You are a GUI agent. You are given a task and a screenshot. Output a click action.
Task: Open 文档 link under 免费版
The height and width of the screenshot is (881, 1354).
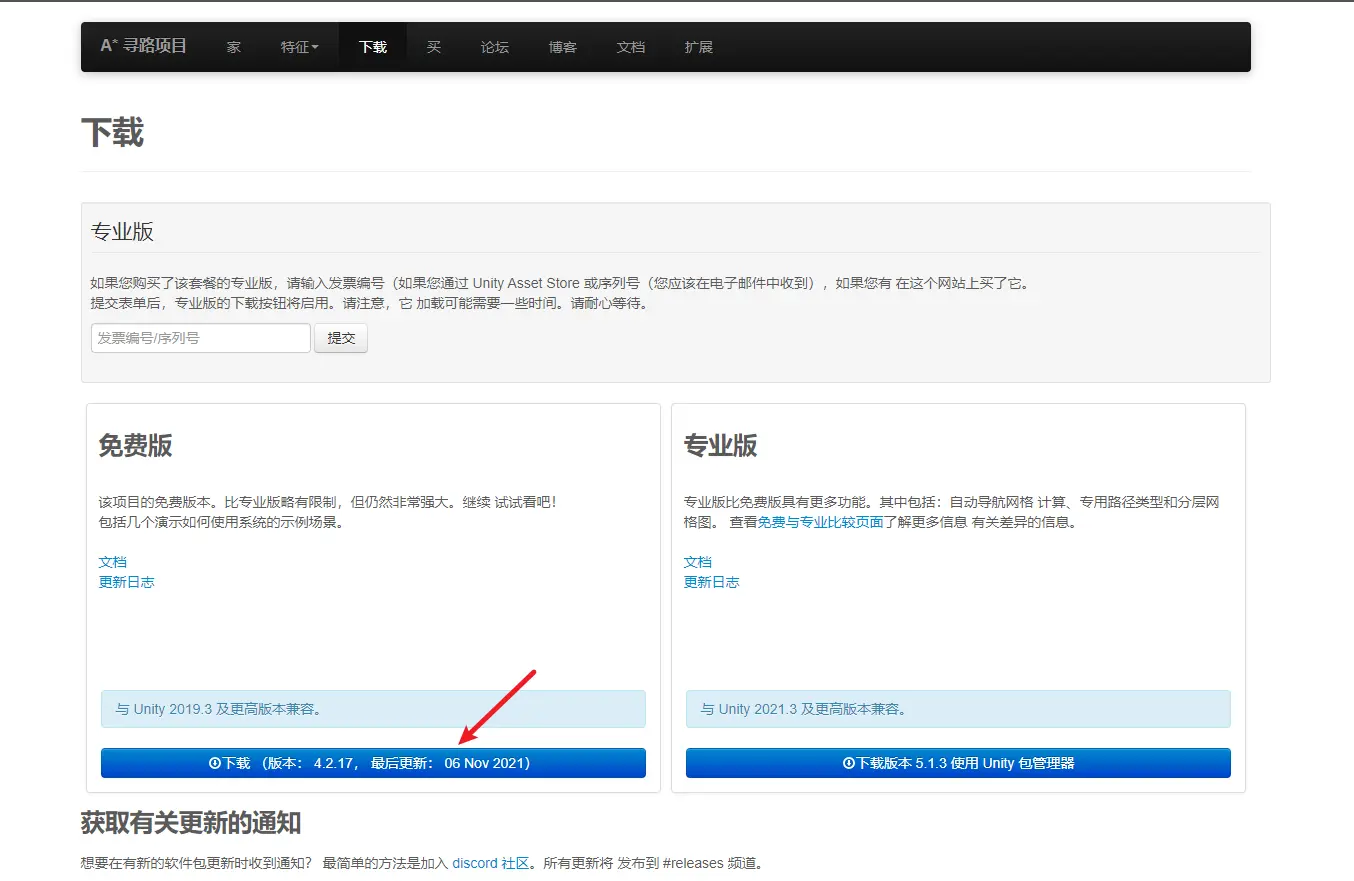pos(113,562)
